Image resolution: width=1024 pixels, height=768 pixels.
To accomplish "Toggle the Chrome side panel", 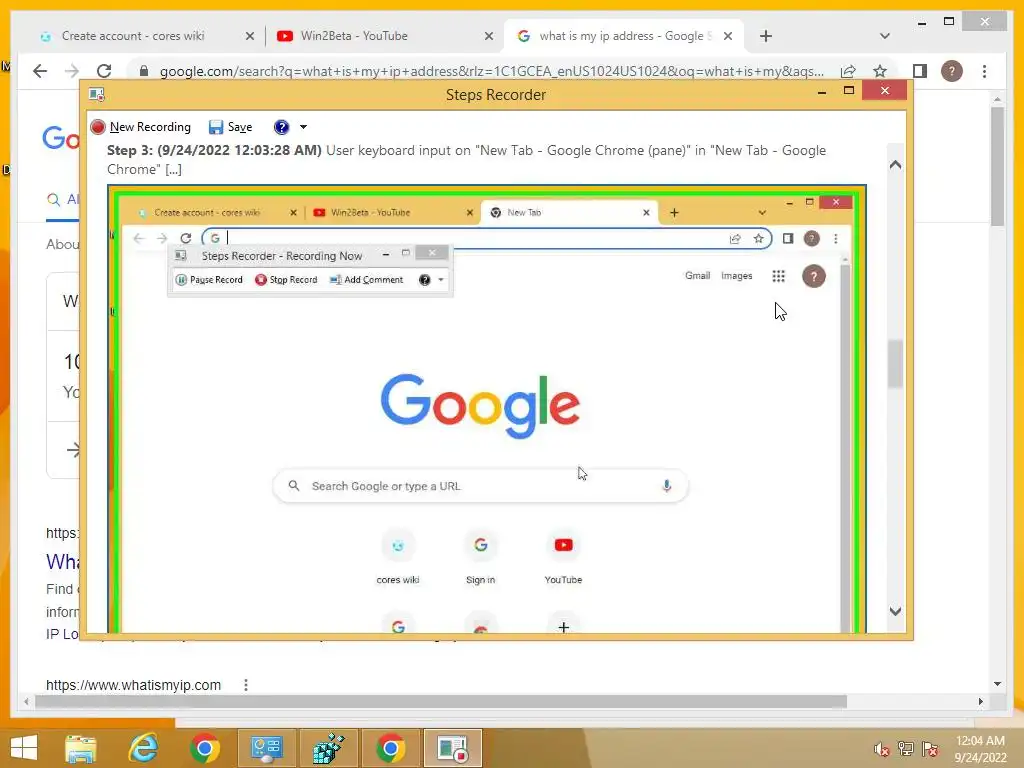I will coord(920,71).
